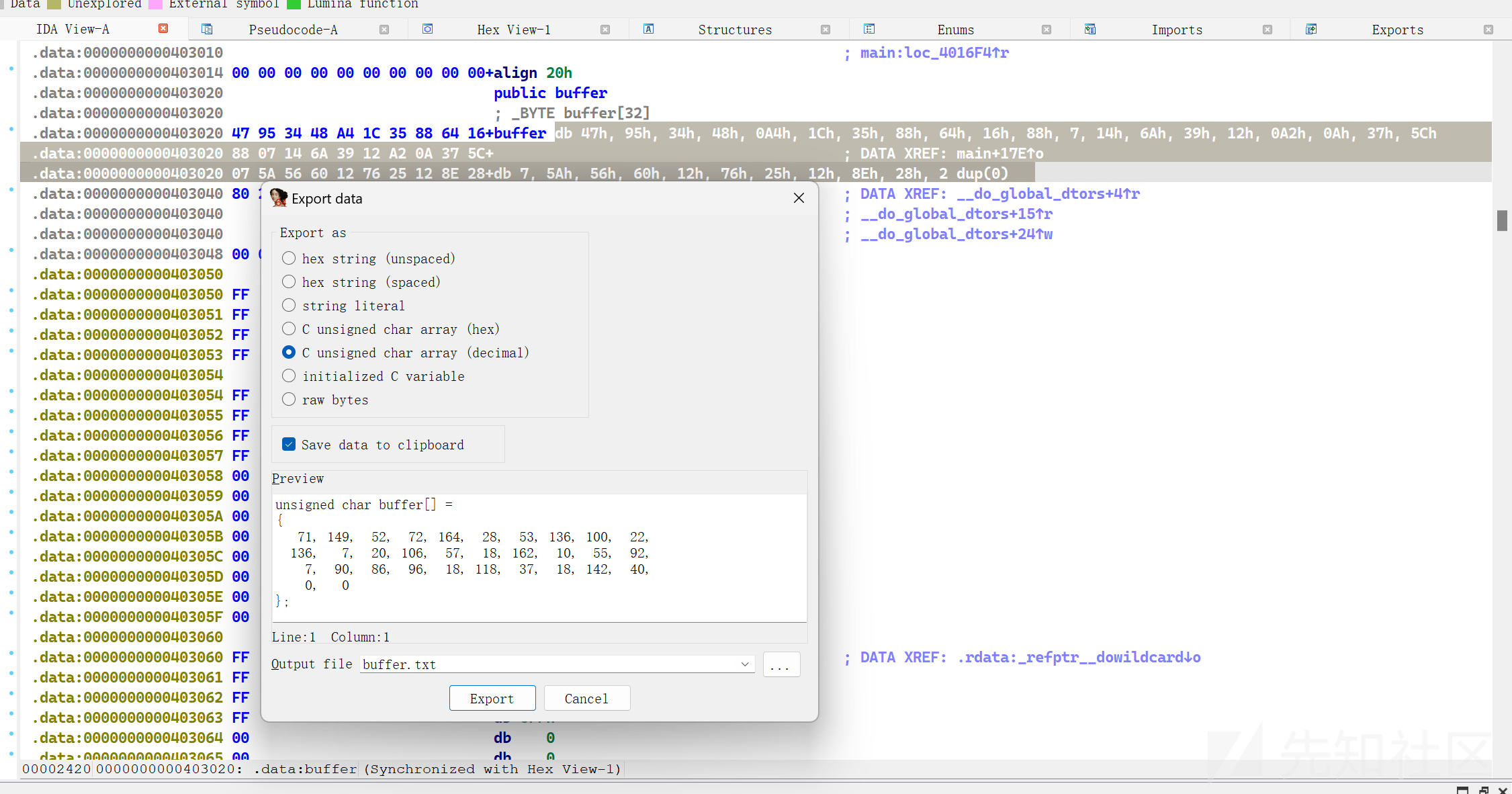Viewport: 1512px width, 794px height.
Task: Select hex string (unspaced) option
Action: click(x=369, y=259)
